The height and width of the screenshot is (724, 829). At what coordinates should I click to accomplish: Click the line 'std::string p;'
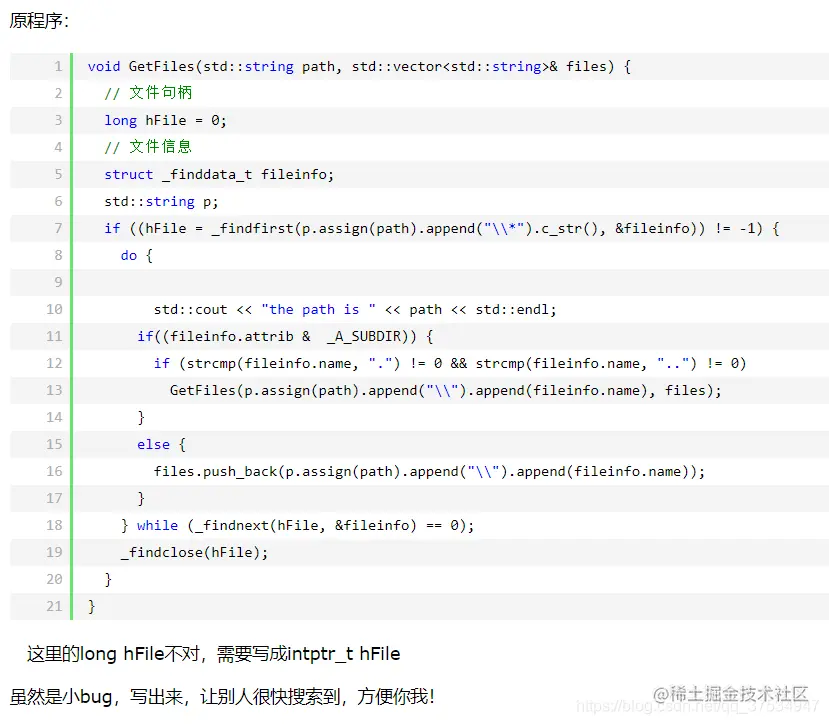coord(161,201)
